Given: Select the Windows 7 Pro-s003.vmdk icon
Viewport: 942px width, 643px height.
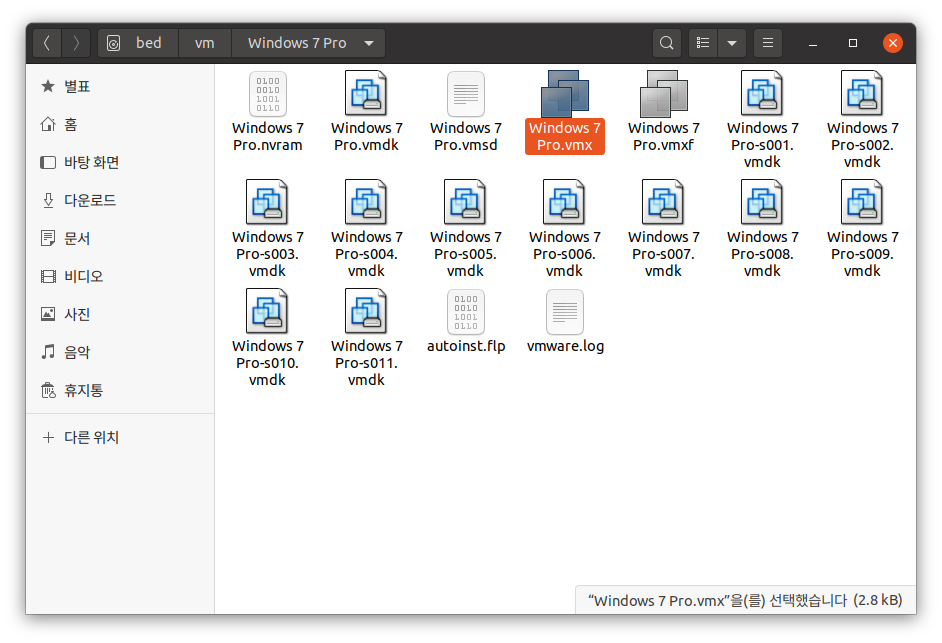Looking at the screenshot, I should click(267, 202).
